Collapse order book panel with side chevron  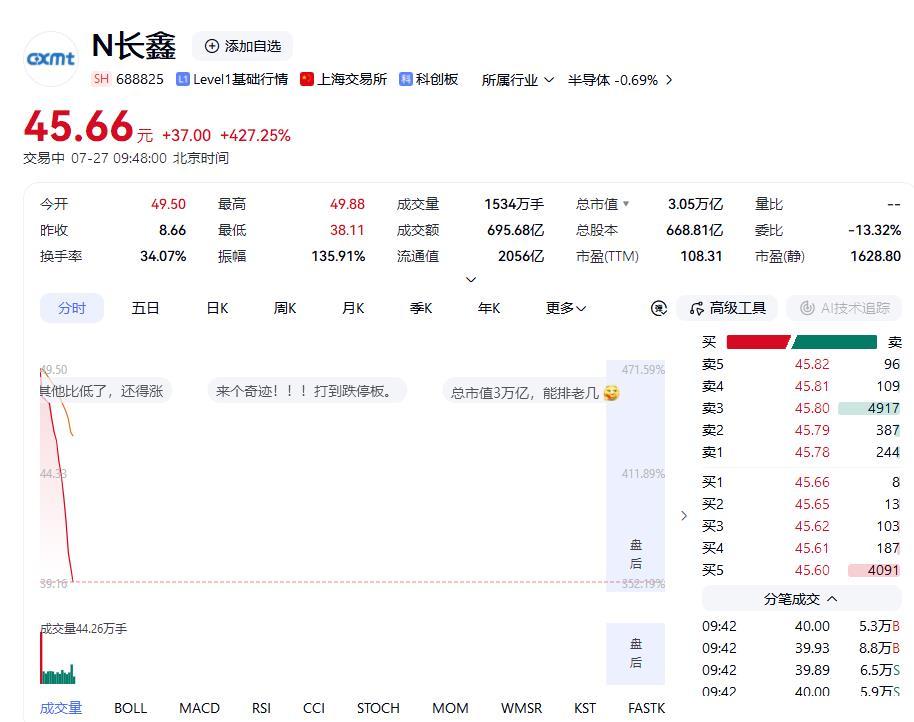click(684, 516)
